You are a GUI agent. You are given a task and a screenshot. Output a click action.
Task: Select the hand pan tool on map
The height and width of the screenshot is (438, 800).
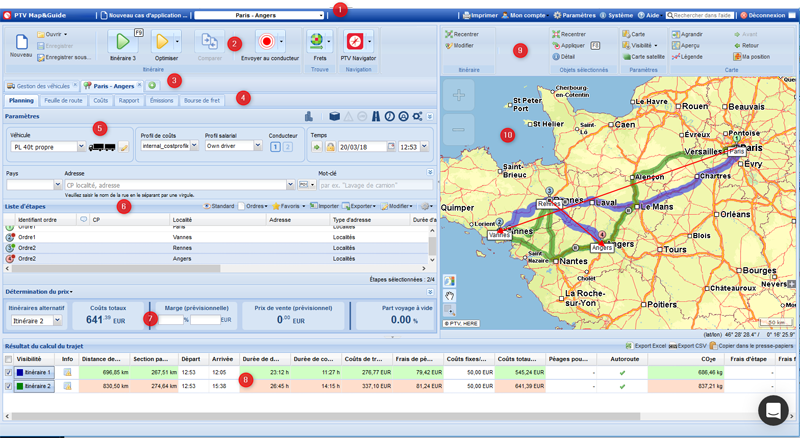449,296
